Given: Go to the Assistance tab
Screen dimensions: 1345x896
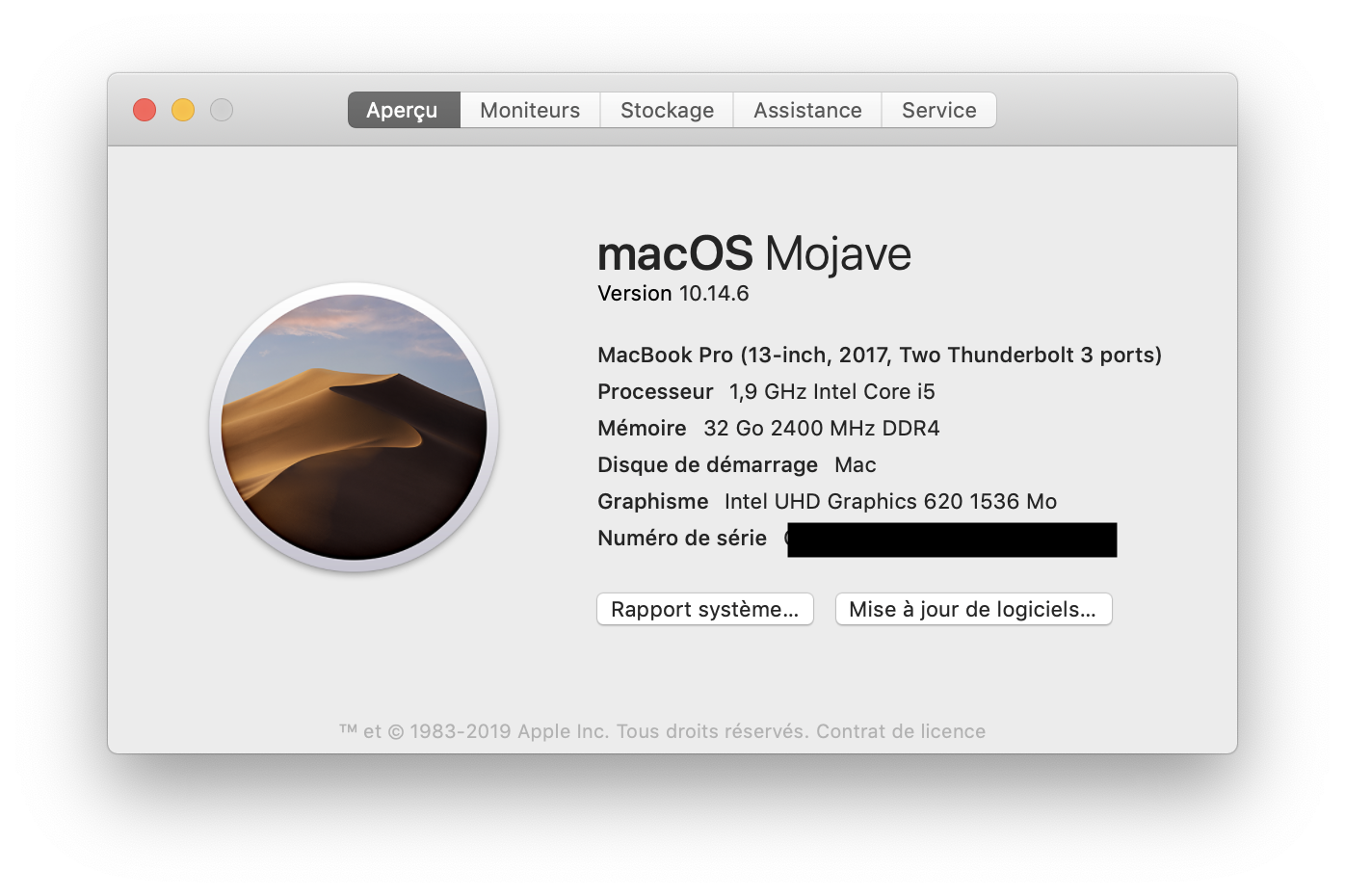Looking at the screenshot, I should 807,110.
